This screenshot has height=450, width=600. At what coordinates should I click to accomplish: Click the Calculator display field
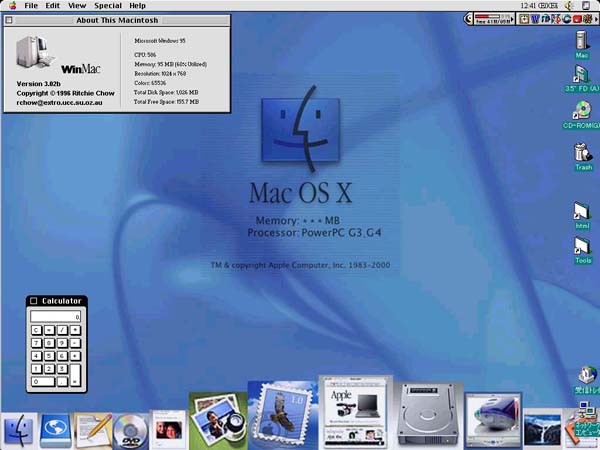click(55, 316)
